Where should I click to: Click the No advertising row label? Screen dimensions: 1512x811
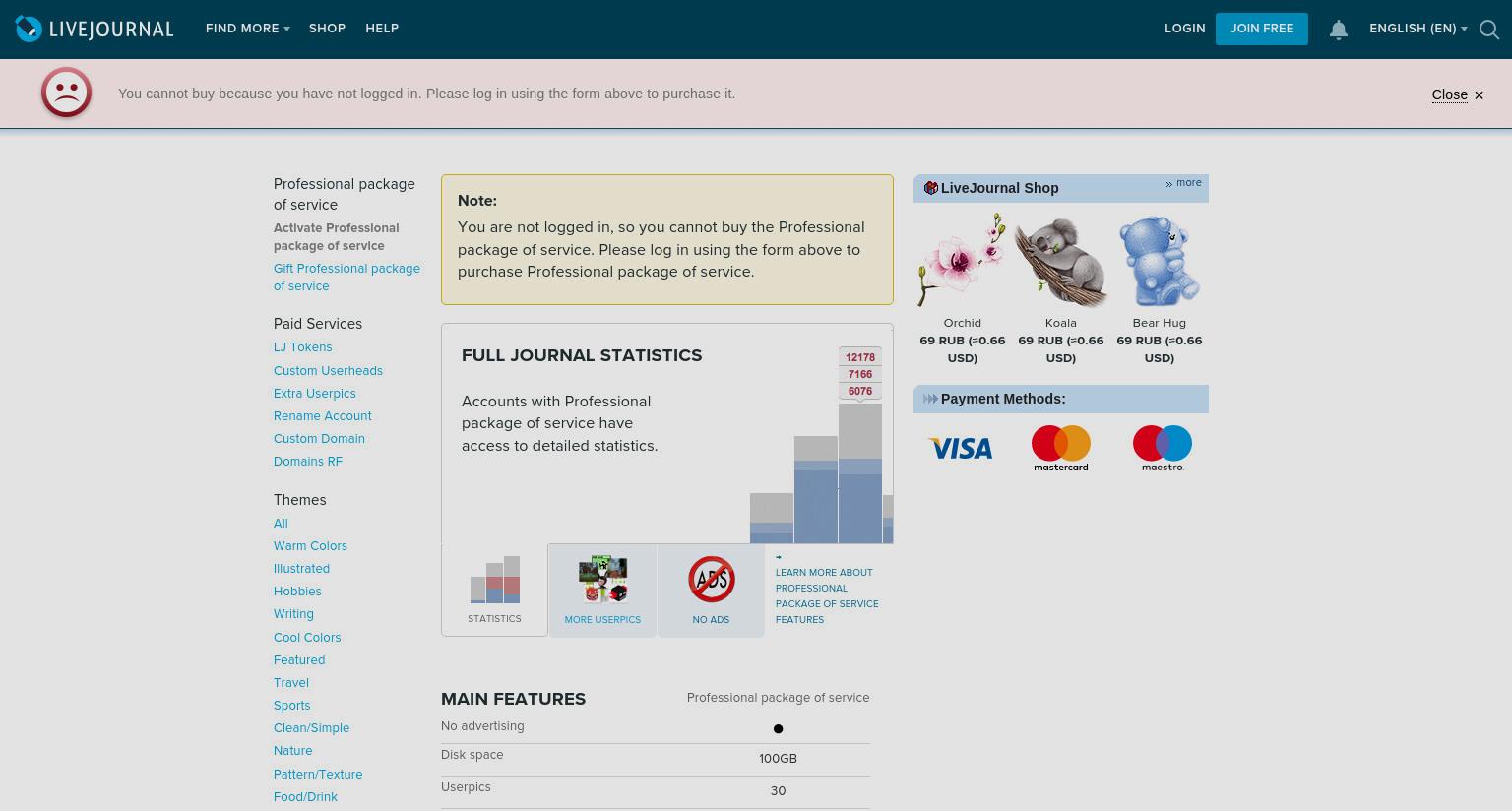(x=482, y=726)
